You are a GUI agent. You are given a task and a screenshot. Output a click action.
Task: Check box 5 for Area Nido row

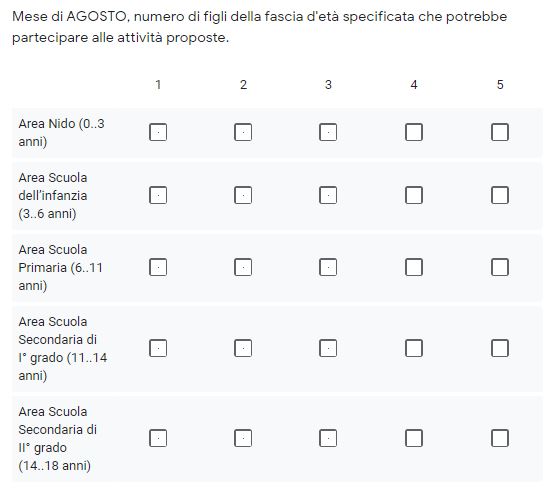click(x=500, y=132)
